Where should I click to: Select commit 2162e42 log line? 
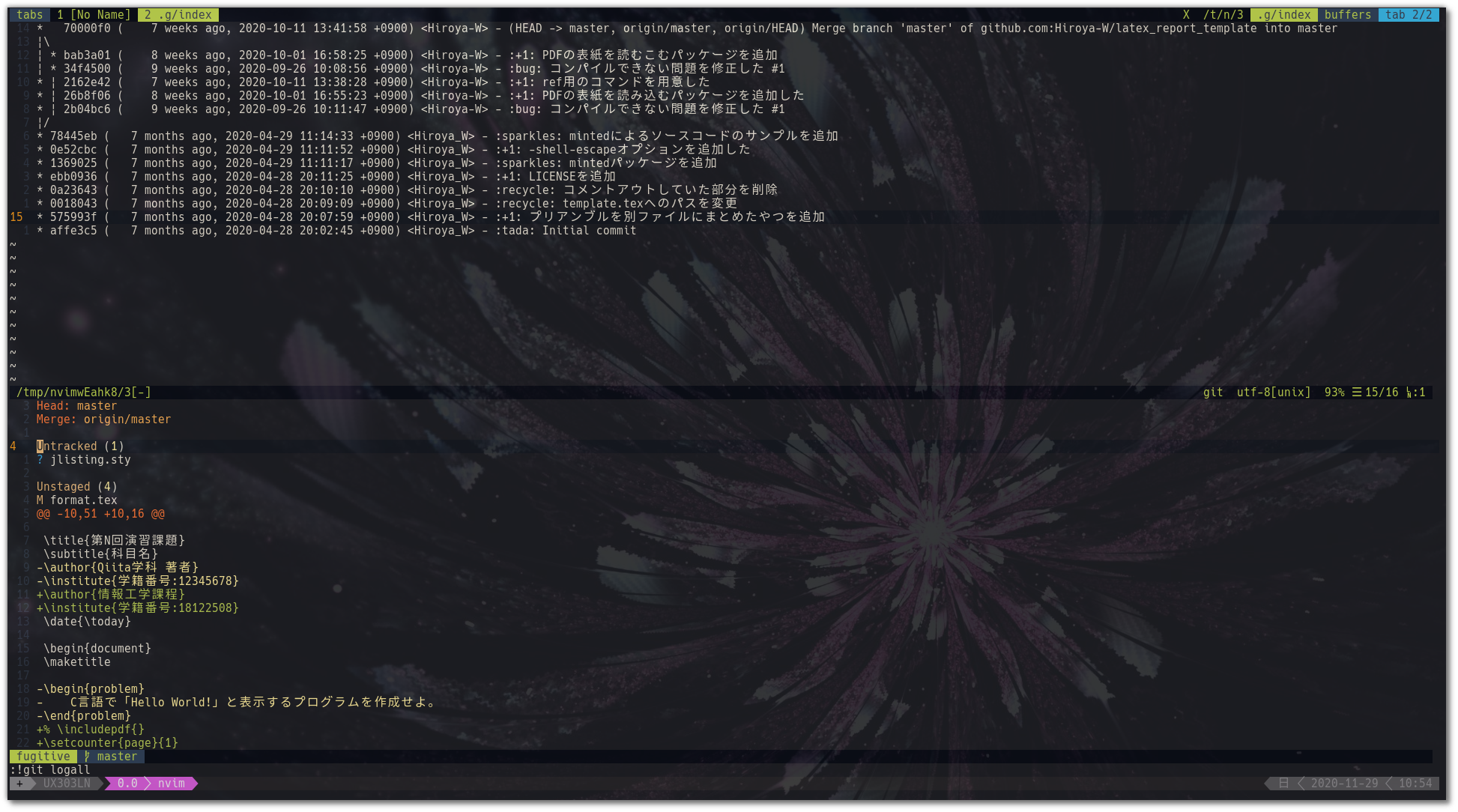click(373, 82)
